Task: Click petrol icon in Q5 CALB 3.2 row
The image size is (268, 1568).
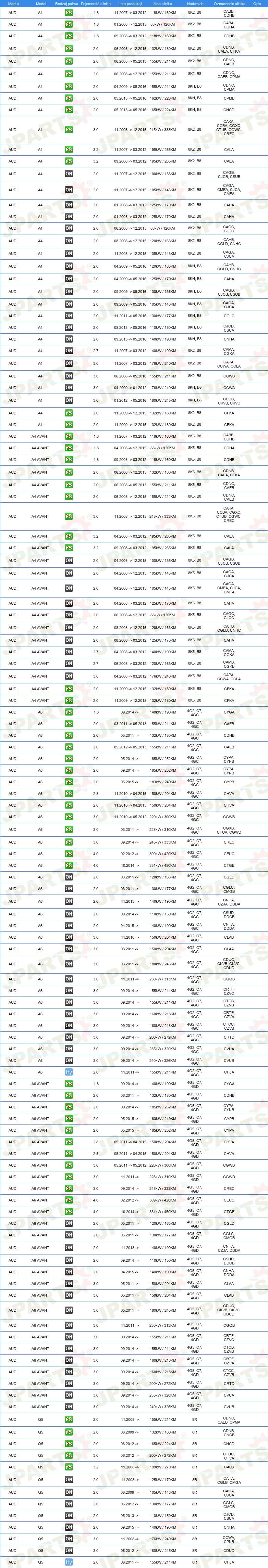Action: click(69, 1467)
